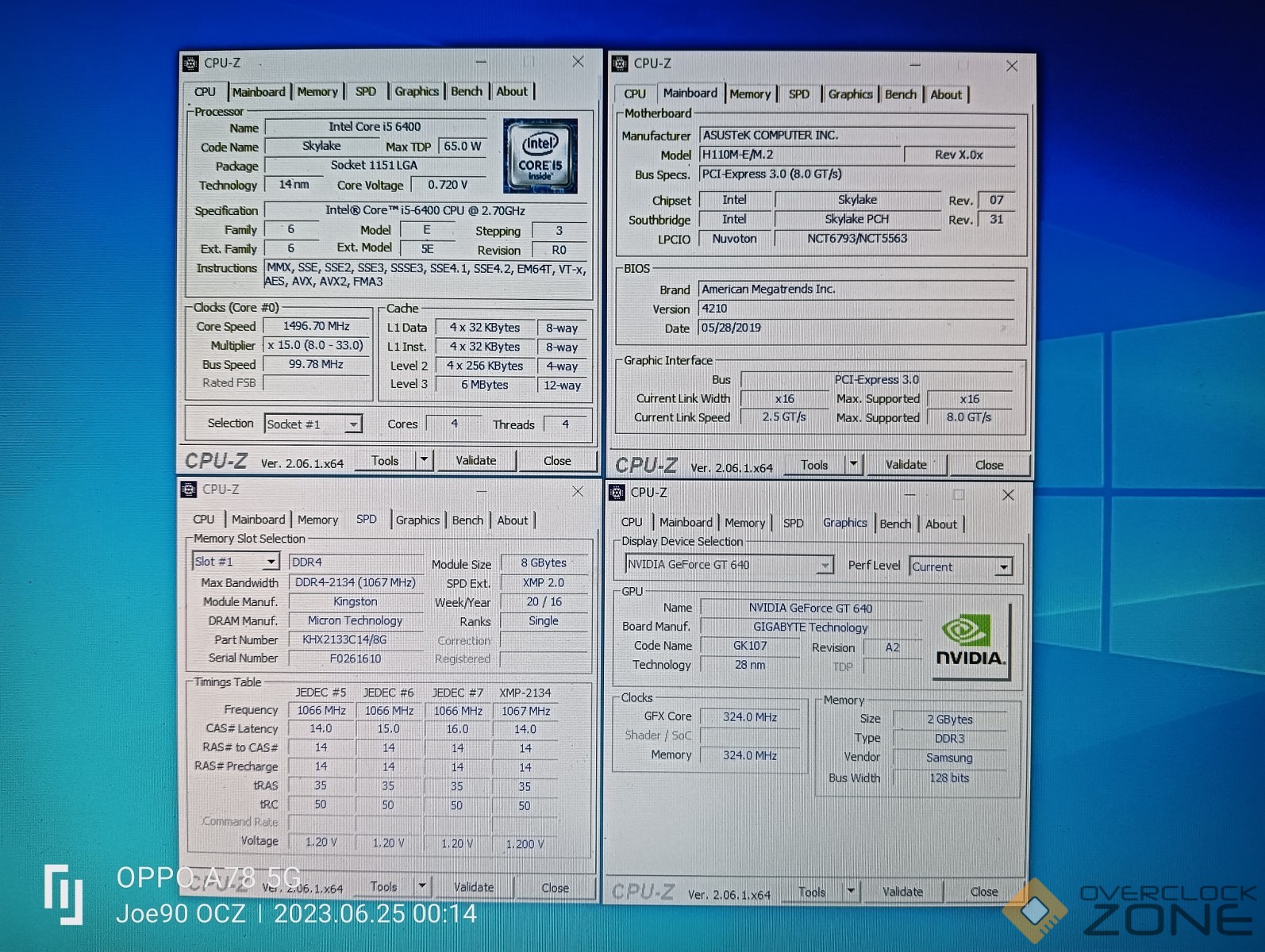Click the Module Manuf. value Kingston

[356, 602]
